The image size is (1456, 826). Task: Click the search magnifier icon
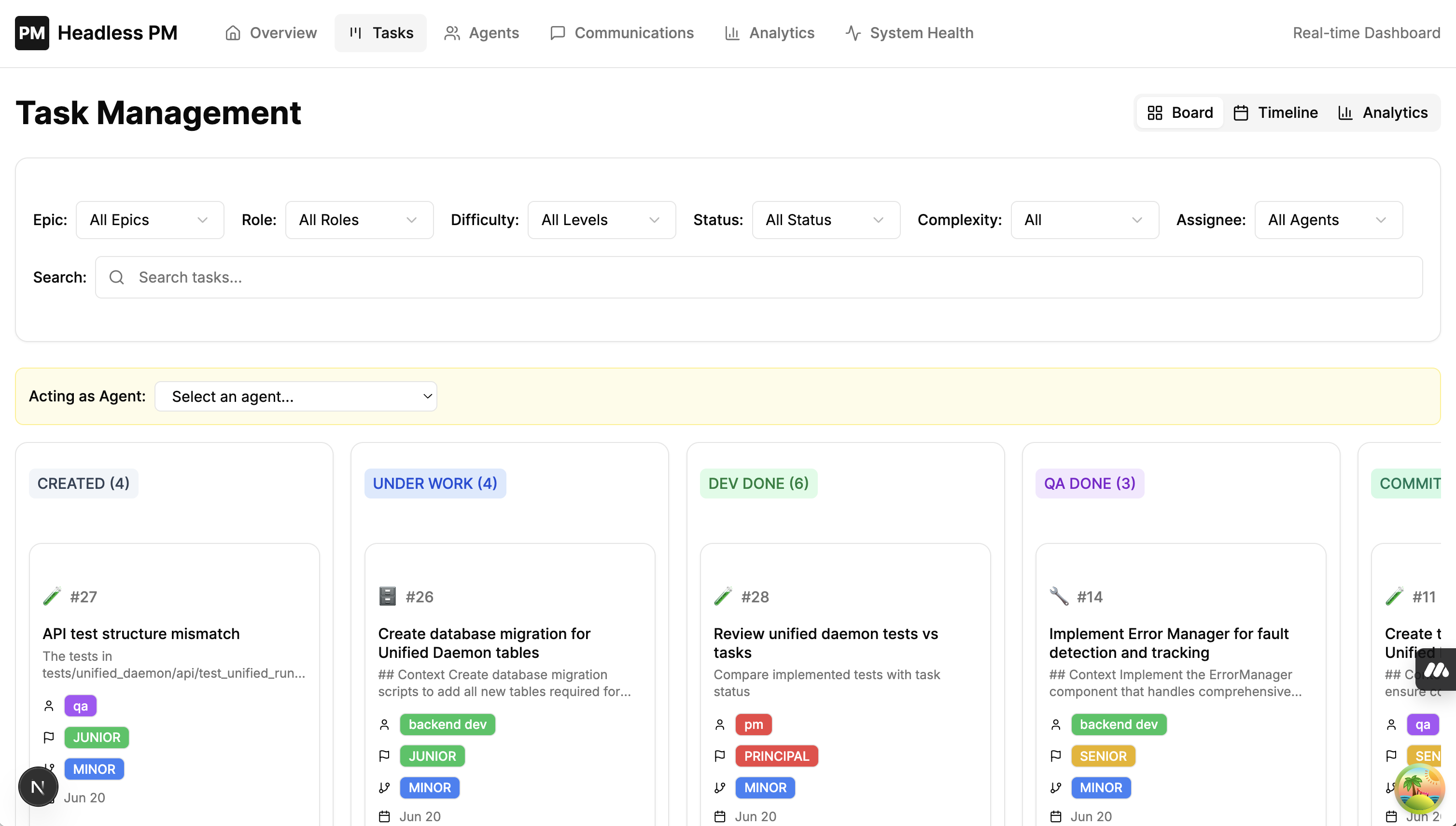(x=116, y=277)
